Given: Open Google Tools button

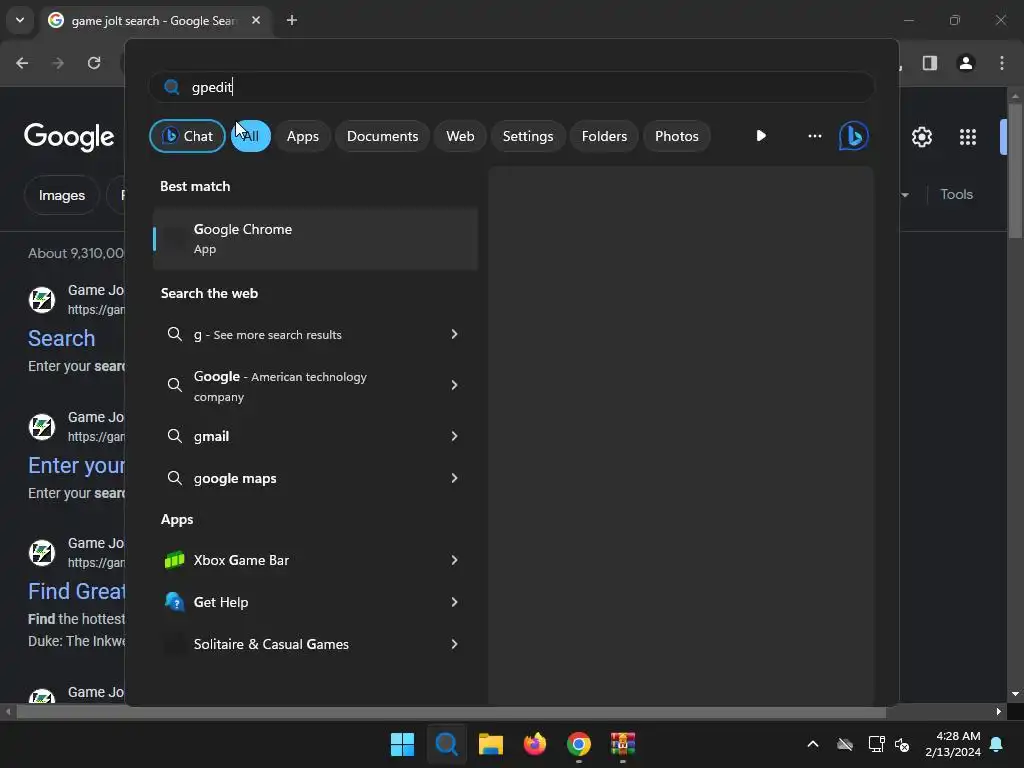Looking at the screenshot, I should (957, 195).
